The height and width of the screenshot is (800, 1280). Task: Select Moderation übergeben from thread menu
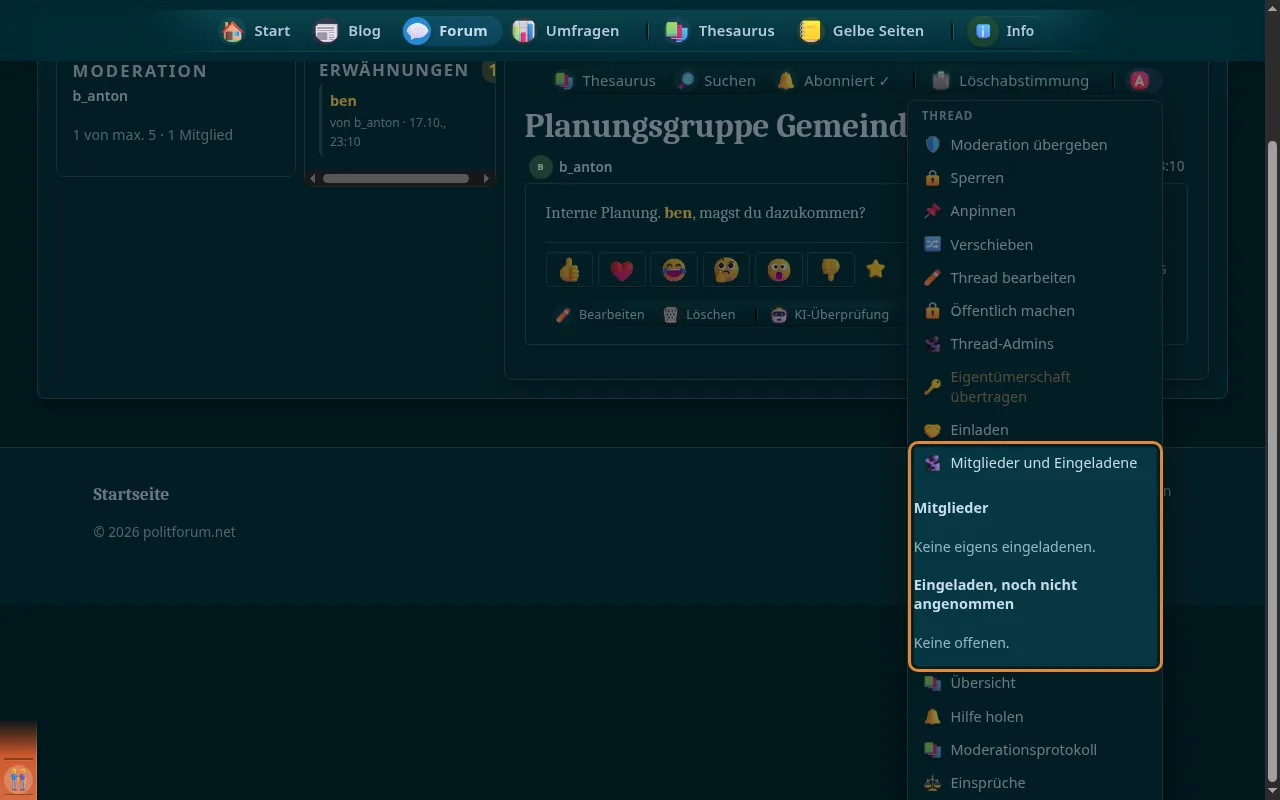1034,145
